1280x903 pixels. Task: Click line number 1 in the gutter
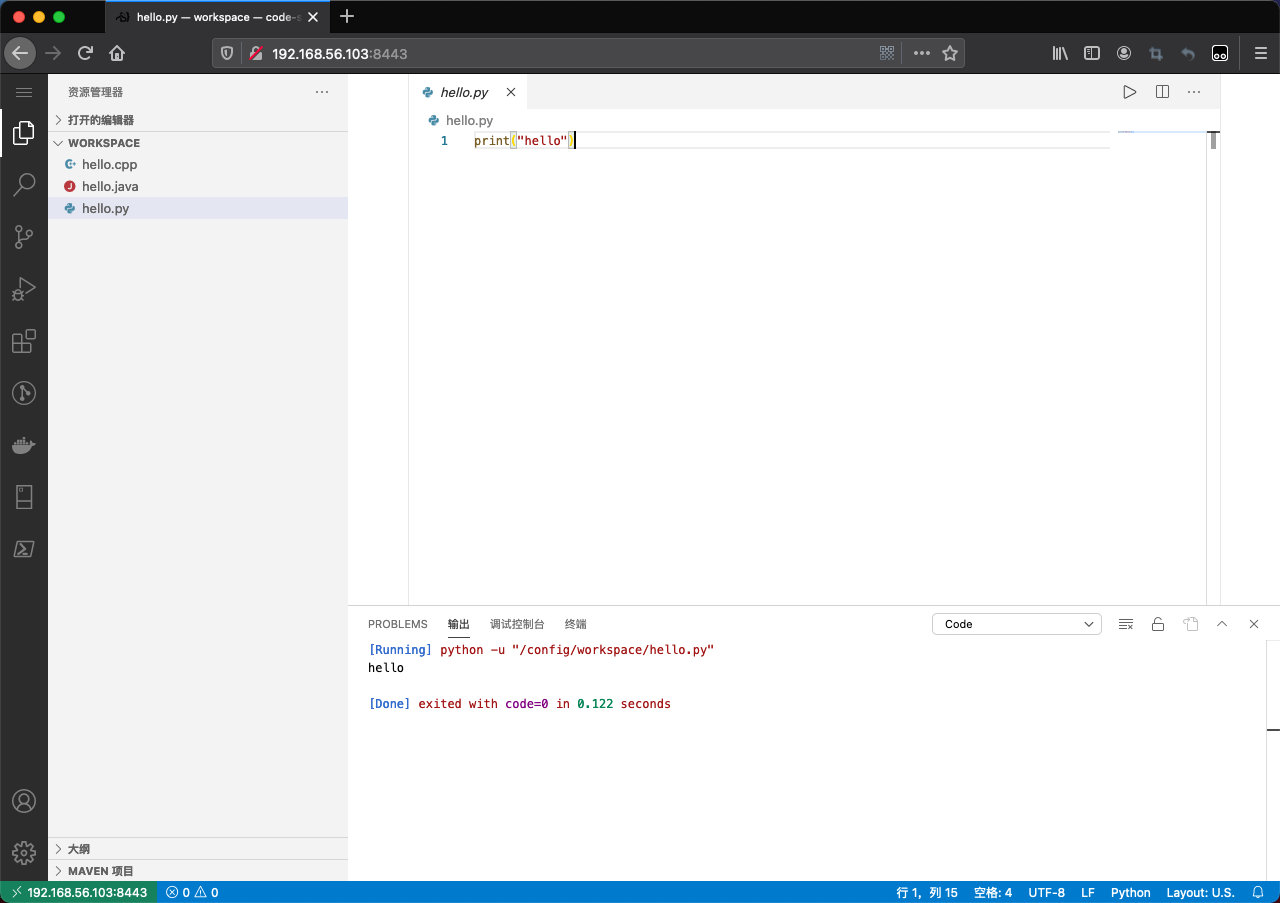point(444,141)
